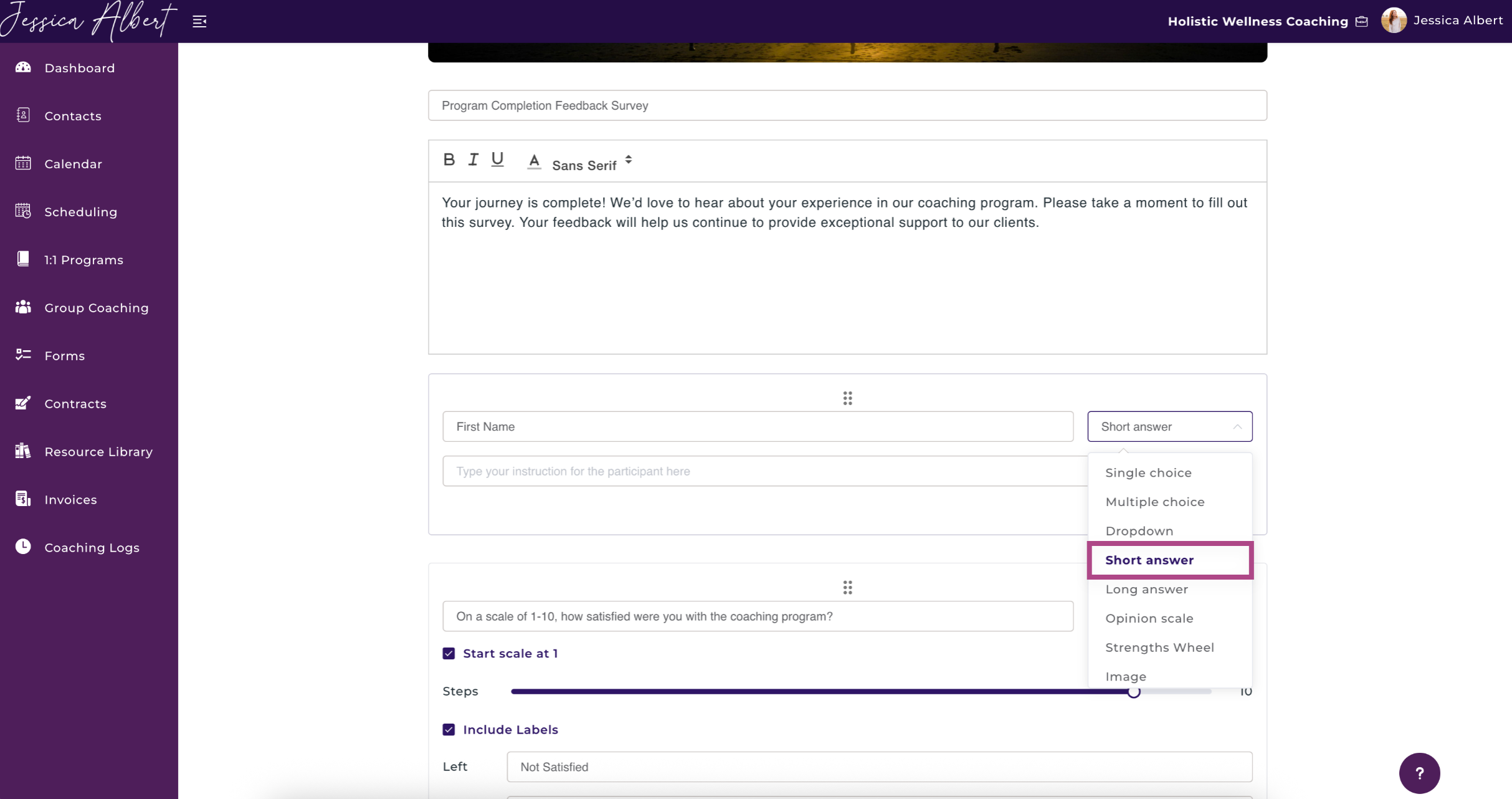
Task: Choose Long answer from the type list
Action: (x=1169, y=589)
